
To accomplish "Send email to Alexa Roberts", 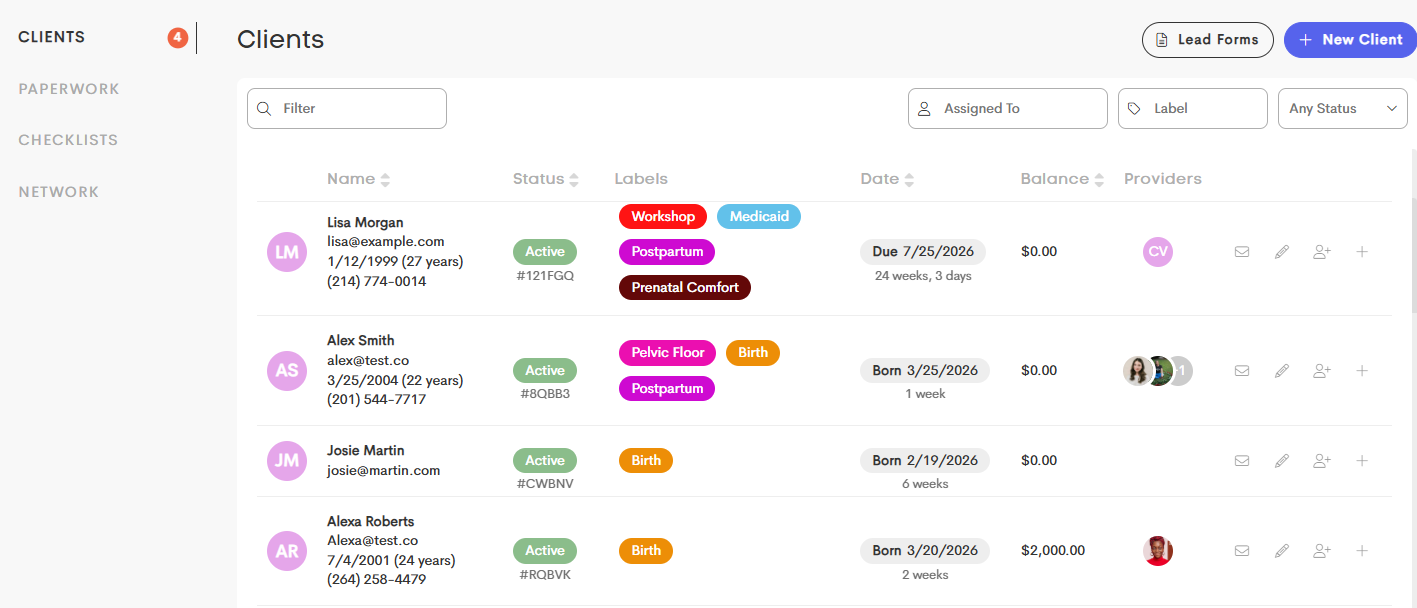I will (x=1242, y=551).
